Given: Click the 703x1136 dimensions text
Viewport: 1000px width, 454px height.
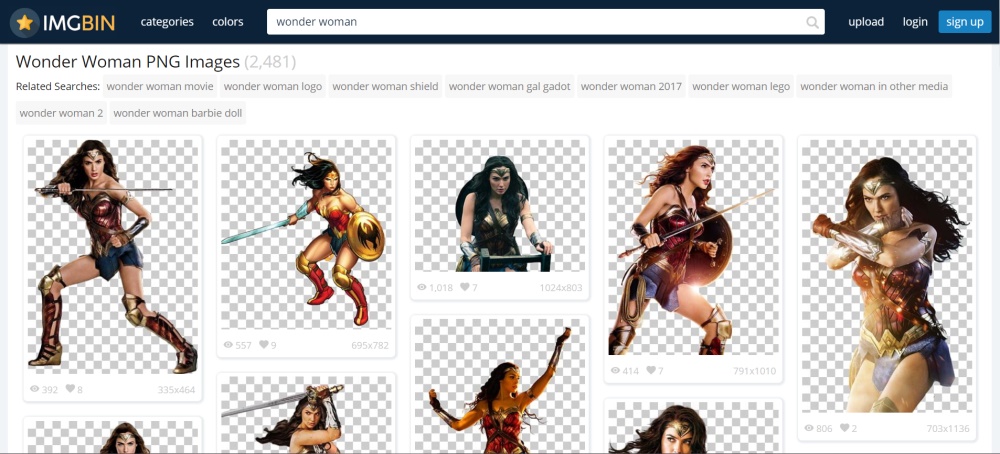Looking at the screenshot, I should click(x=948, y=428).
